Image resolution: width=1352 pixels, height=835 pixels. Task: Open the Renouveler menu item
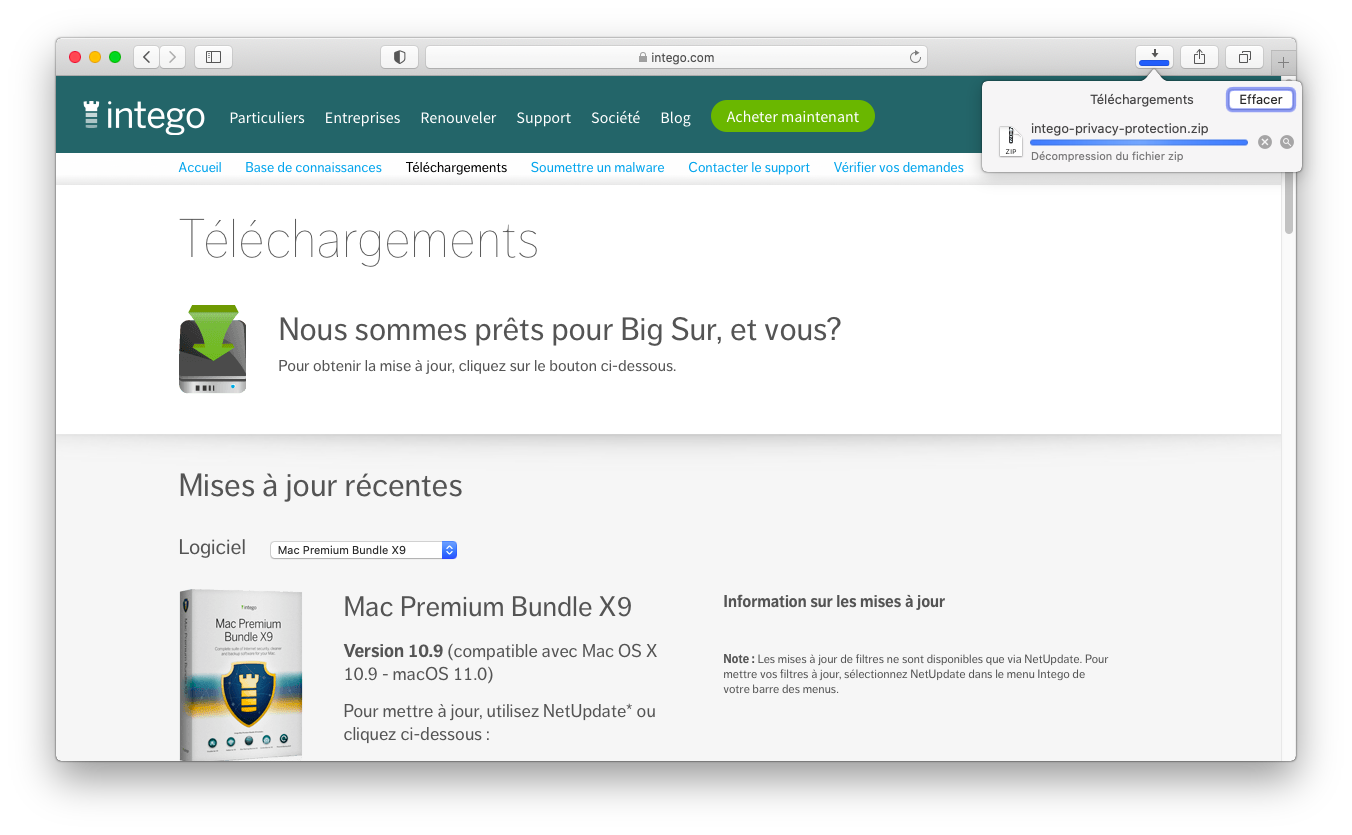(458, 117)
